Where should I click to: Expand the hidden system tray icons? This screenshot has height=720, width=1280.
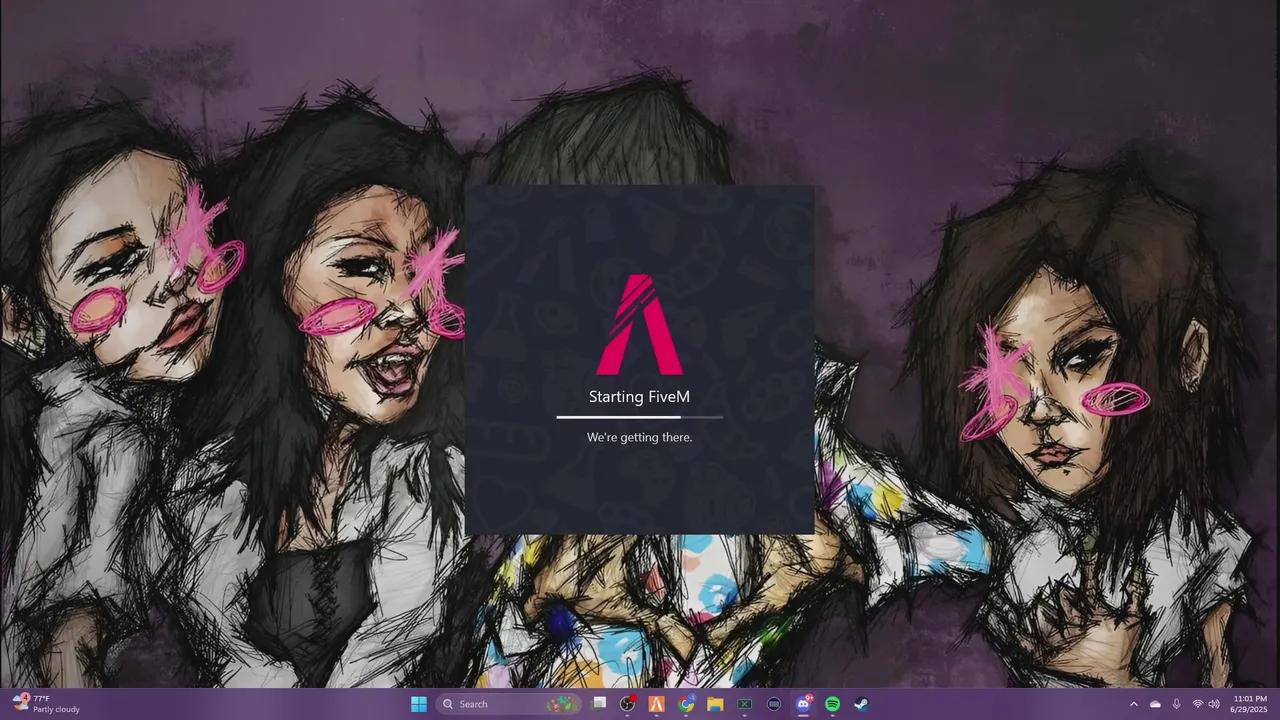(x=1133, y=704)
